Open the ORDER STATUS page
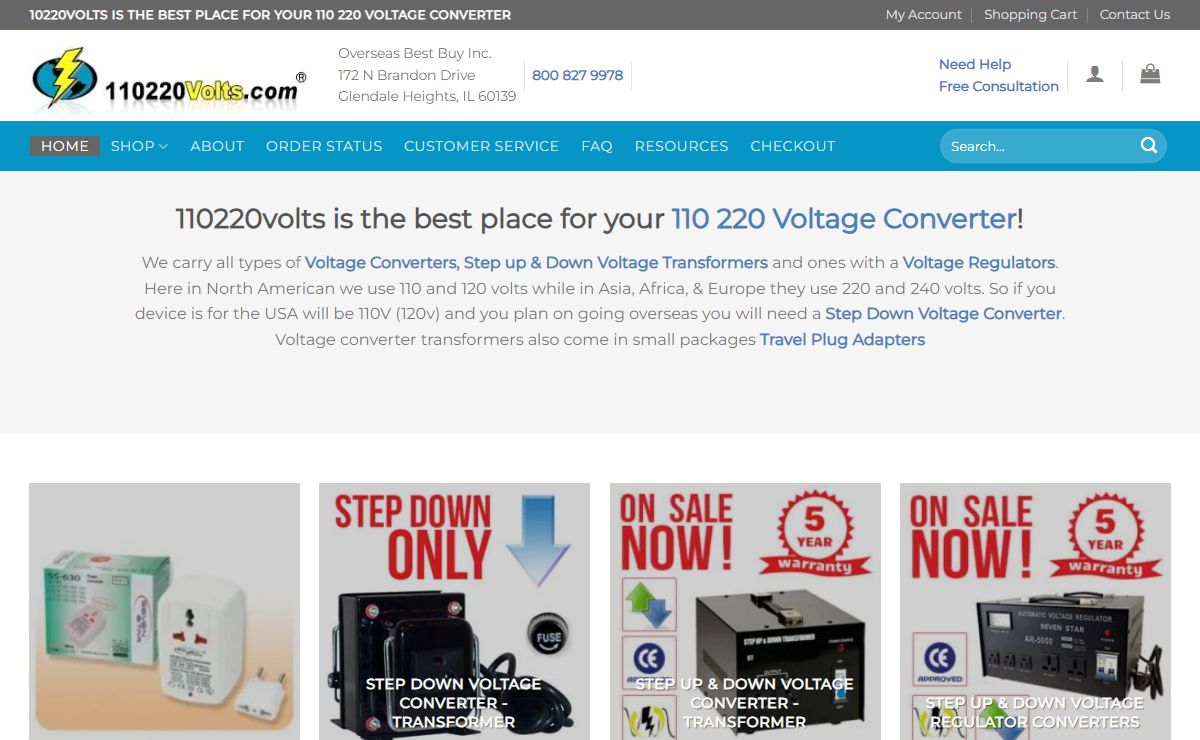The height and width of the screenshot is (740, 1200). coord(324,146)
